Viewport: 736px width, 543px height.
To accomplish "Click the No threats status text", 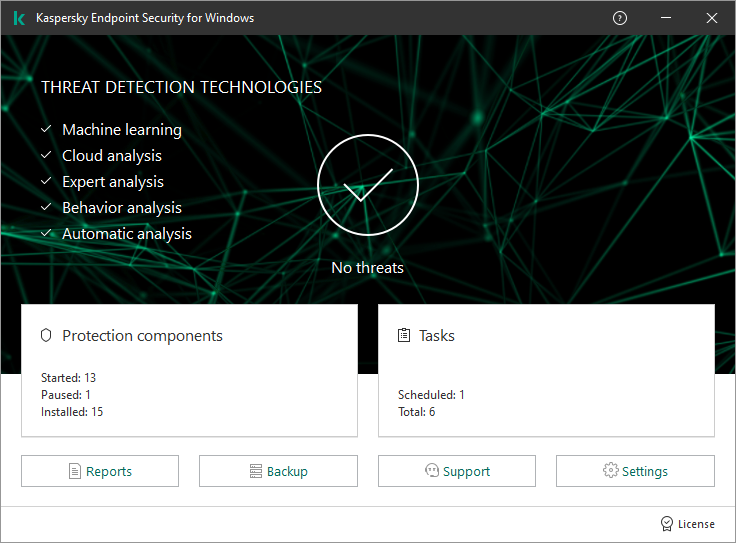I will (x=367, y=268).
